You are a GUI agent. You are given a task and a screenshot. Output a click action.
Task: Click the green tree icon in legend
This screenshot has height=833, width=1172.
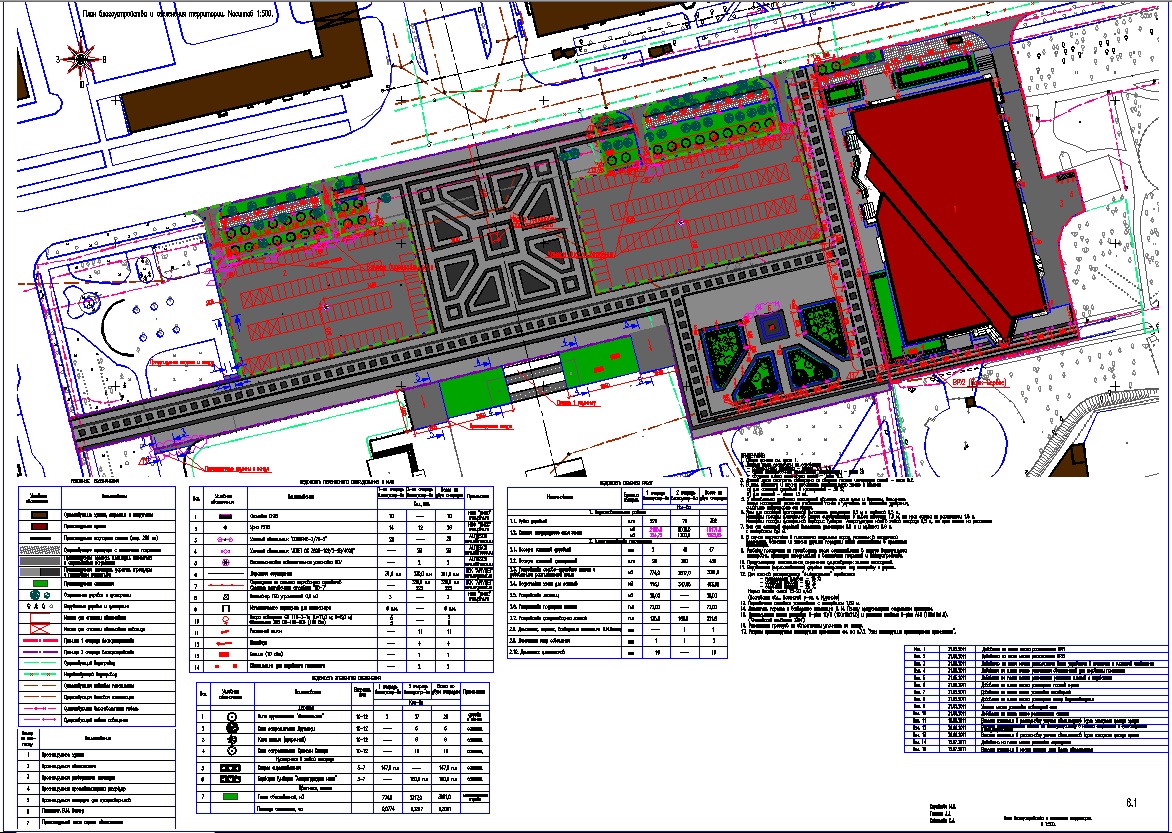point(35,596)
